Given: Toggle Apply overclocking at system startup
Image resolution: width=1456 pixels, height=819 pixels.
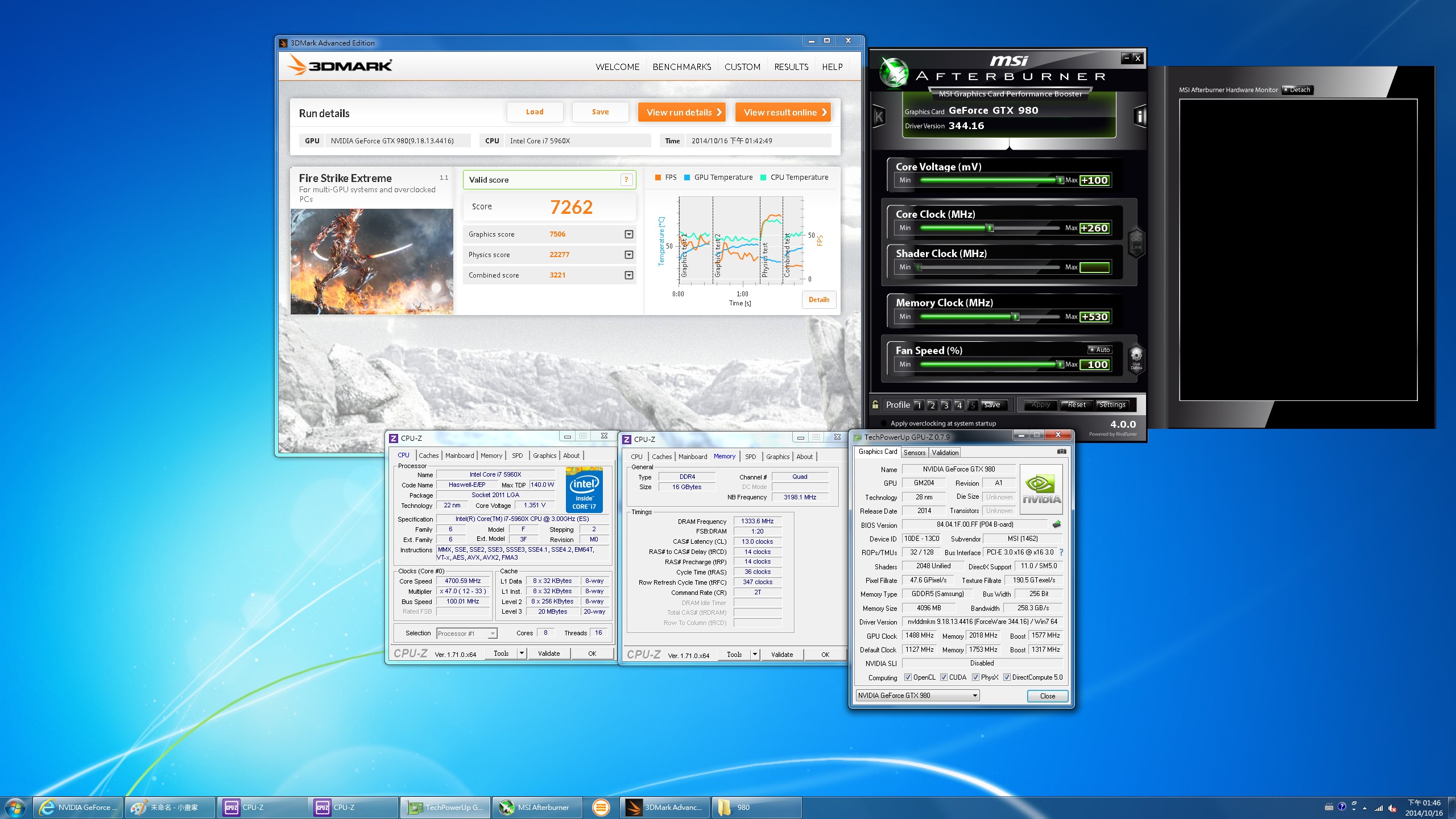Looking at the screenshot, I should pyautogui.click(x=884, y=423).
